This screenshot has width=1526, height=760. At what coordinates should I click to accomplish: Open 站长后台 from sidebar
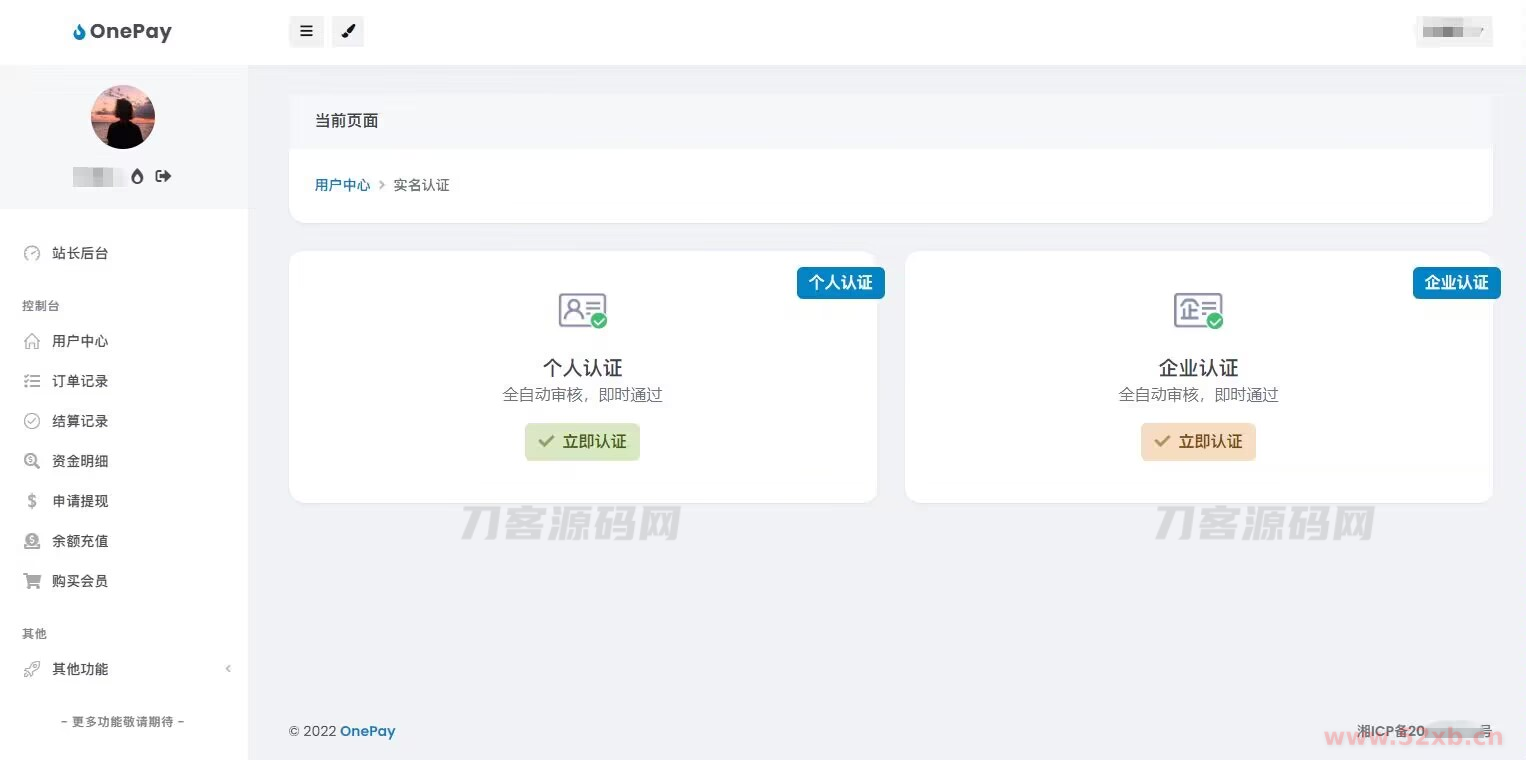coord(80,254)
